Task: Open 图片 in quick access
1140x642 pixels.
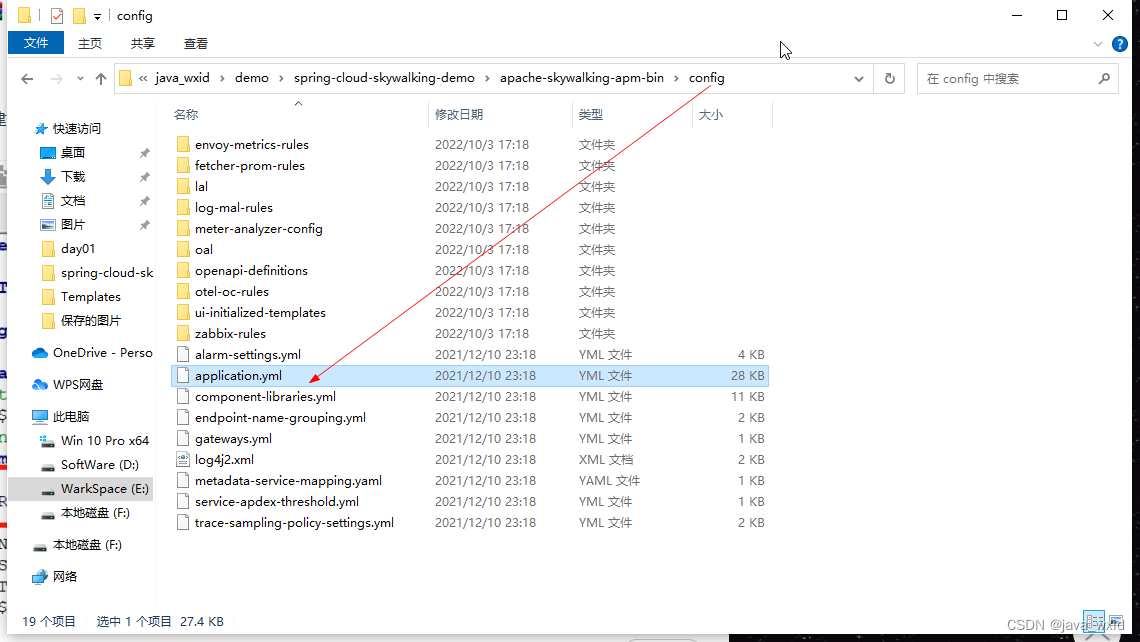Action: point(73,225)
